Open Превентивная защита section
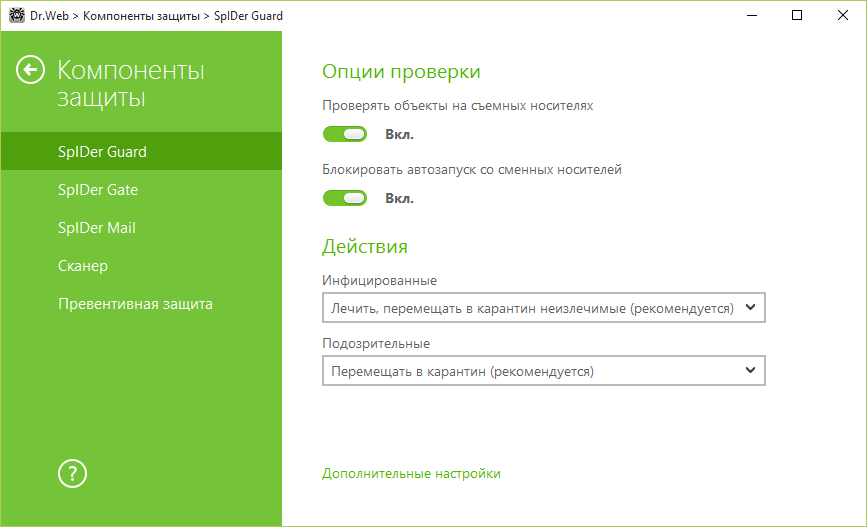Screen dimensions: 867x527 click(142, 304)
